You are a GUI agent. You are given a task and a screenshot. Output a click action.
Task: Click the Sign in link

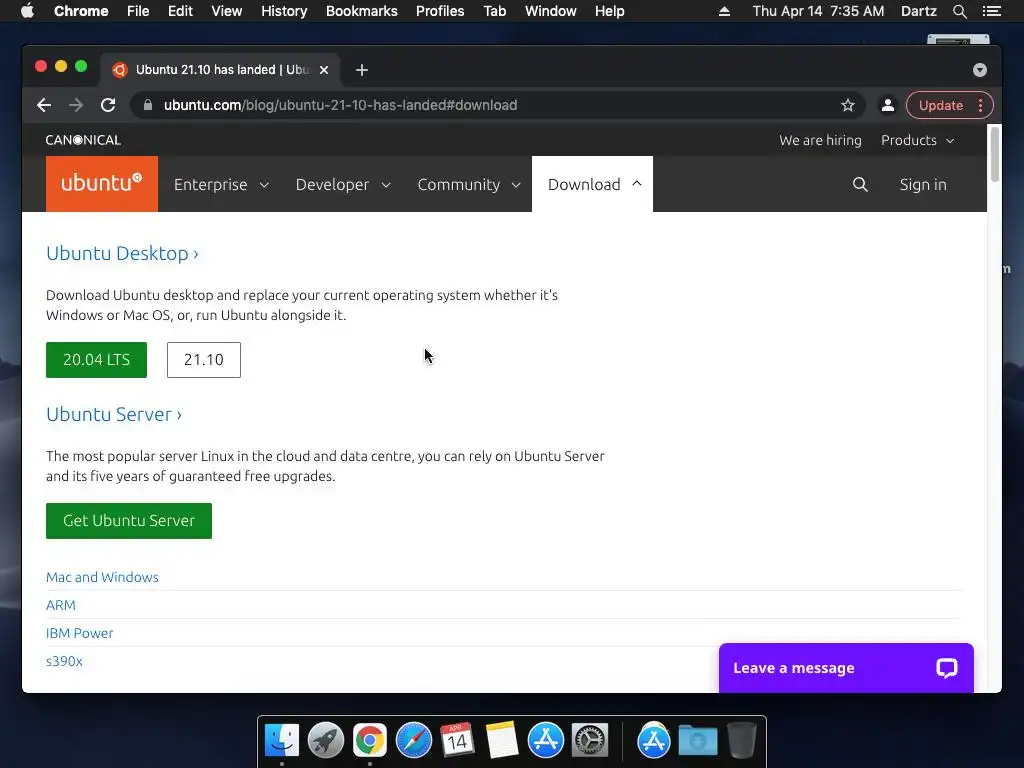[923, 185]
